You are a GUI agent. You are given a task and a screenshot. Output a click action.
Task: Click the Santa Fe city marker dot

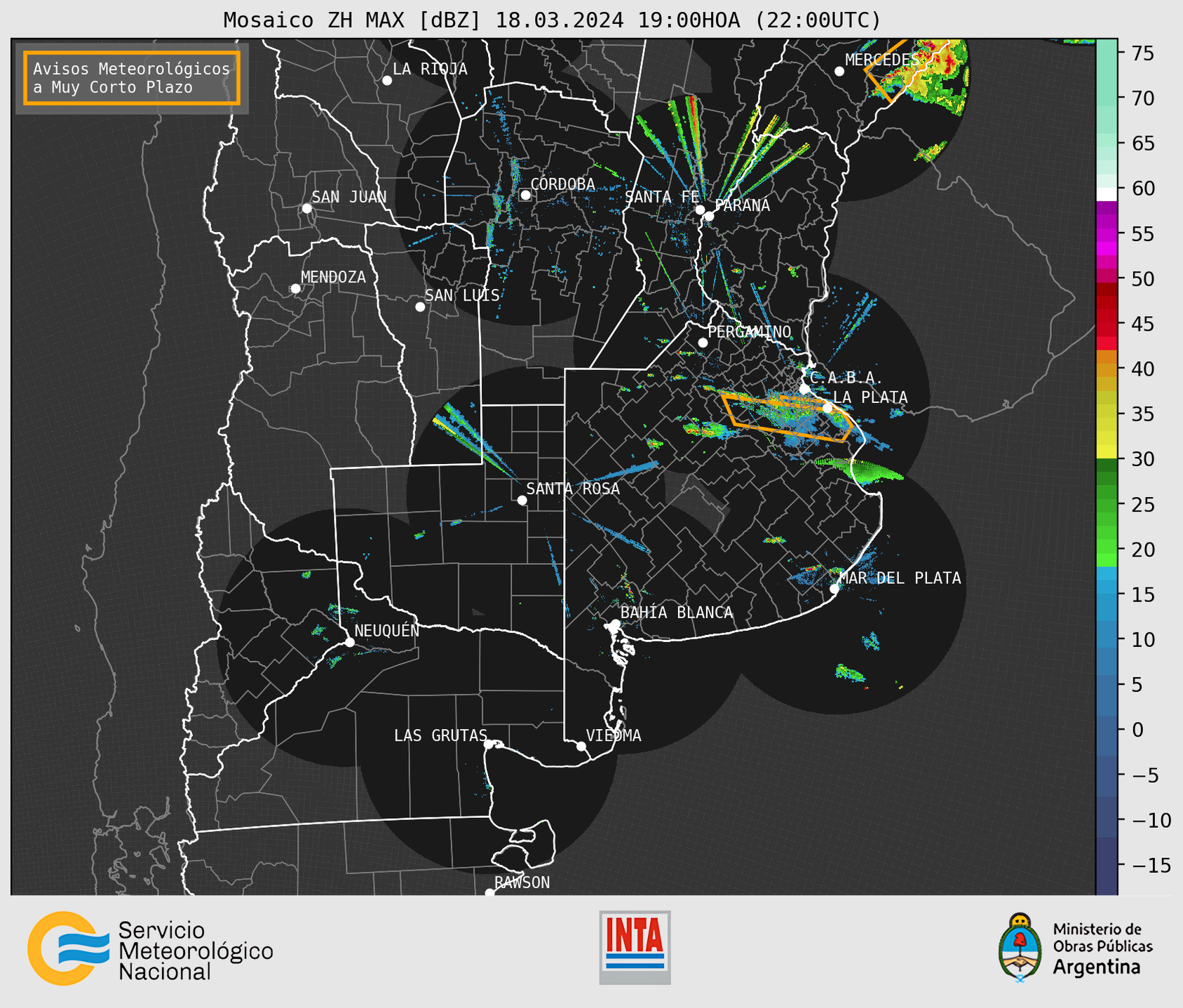coord(700,210)
